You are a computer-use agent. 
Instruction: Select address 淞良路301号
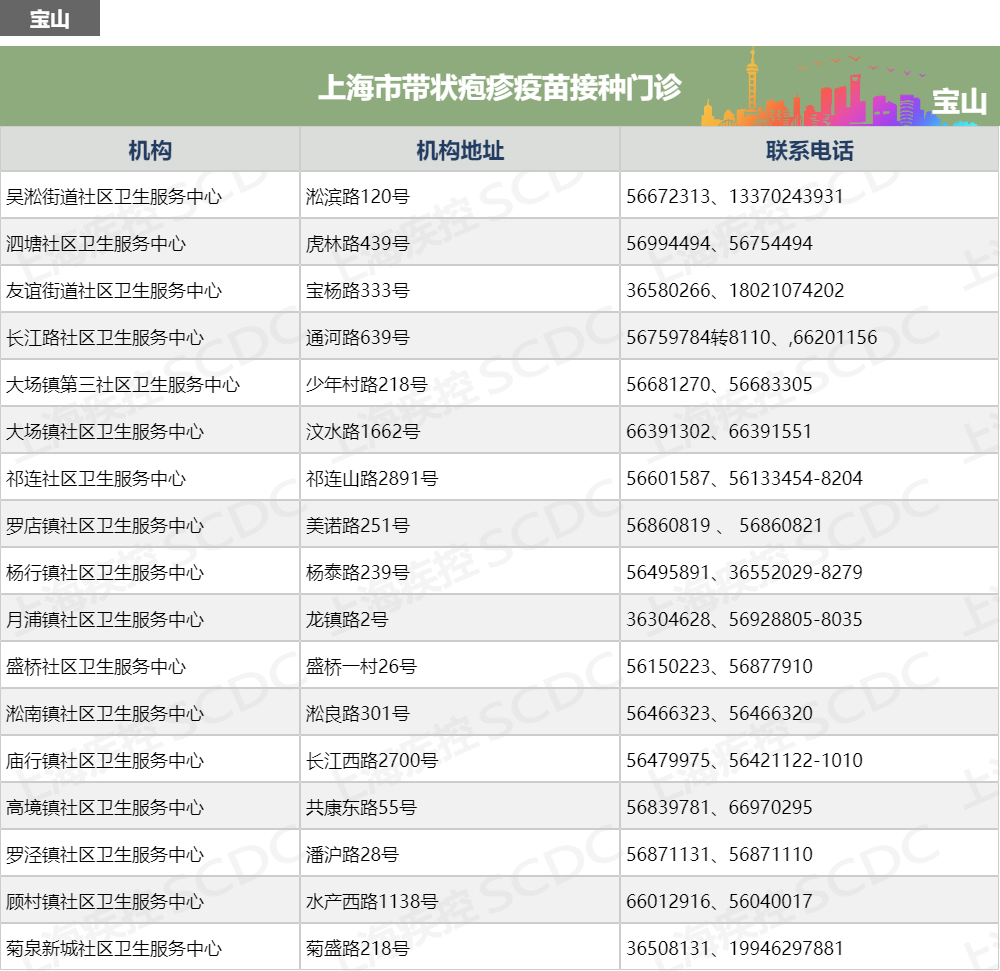point(357,713)
